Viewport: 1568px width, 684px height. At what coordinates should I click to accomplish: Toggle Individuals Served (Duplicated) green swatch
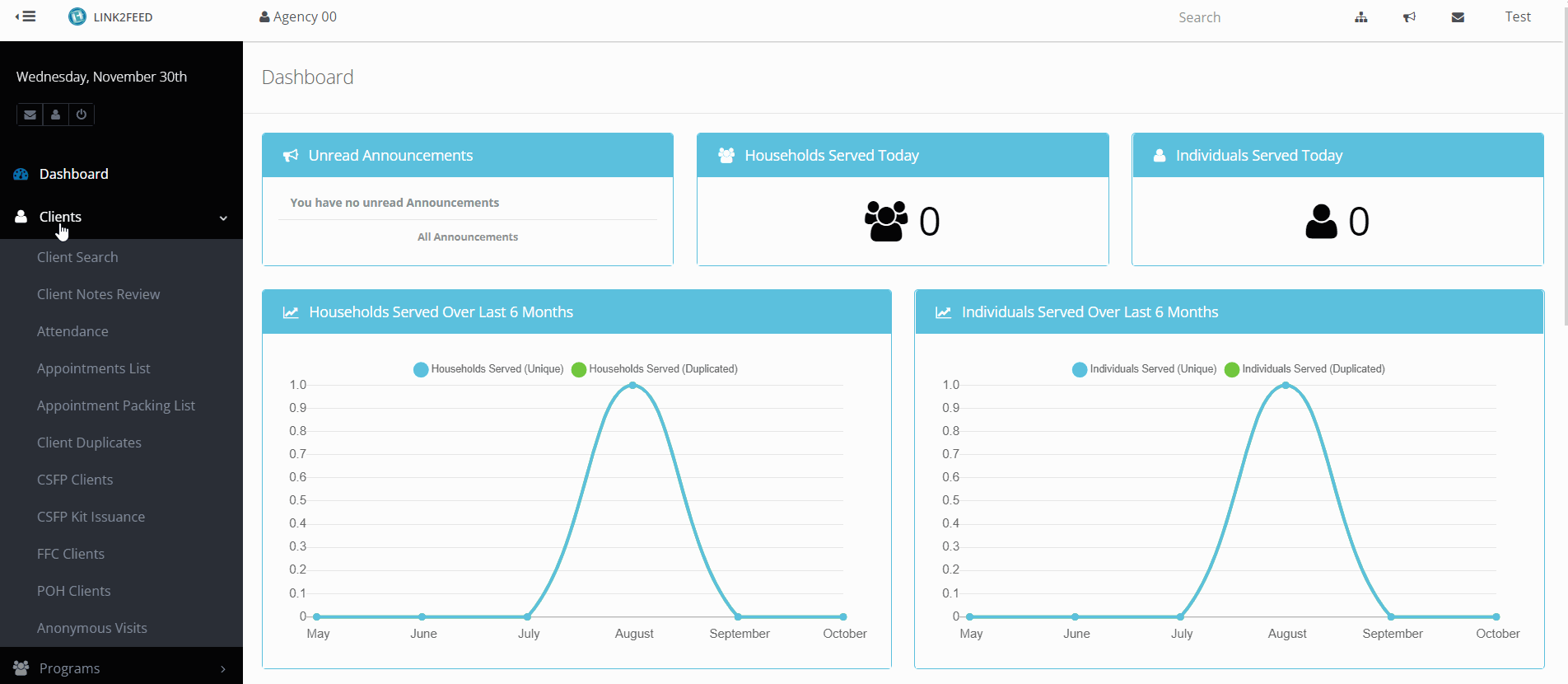1232,369
